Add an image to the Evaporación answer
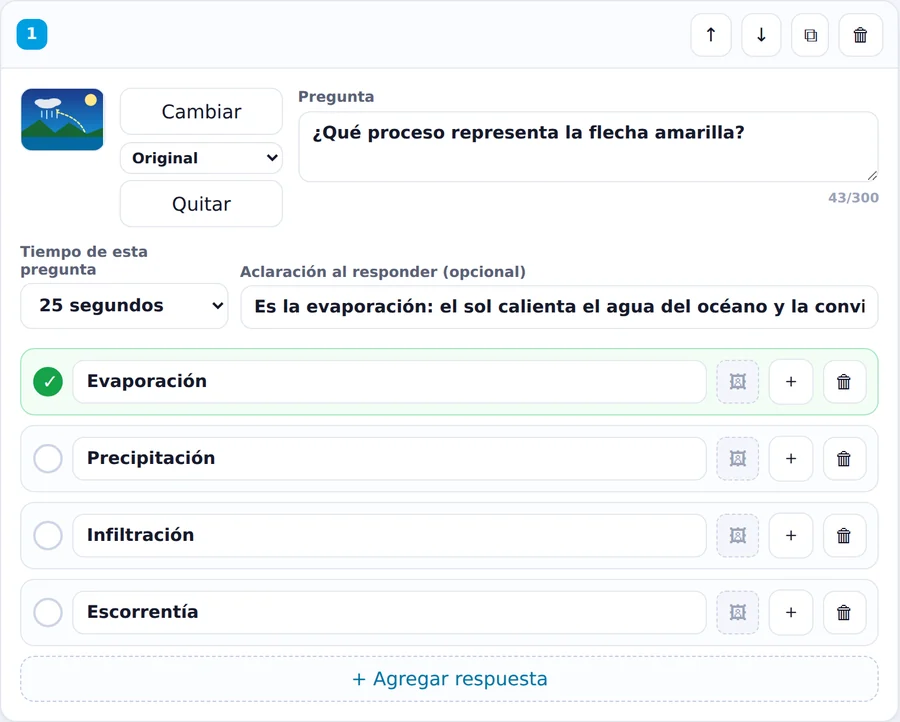The height and width of the screenshot is (722, 900). [x=738, y=382]
